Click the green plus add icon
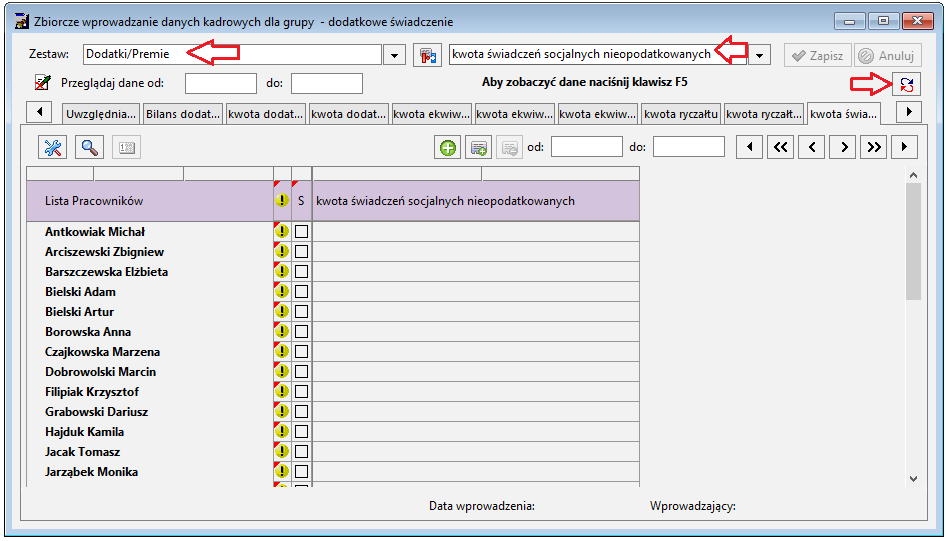Screen dimensions: 950x541 coord(448,147)
